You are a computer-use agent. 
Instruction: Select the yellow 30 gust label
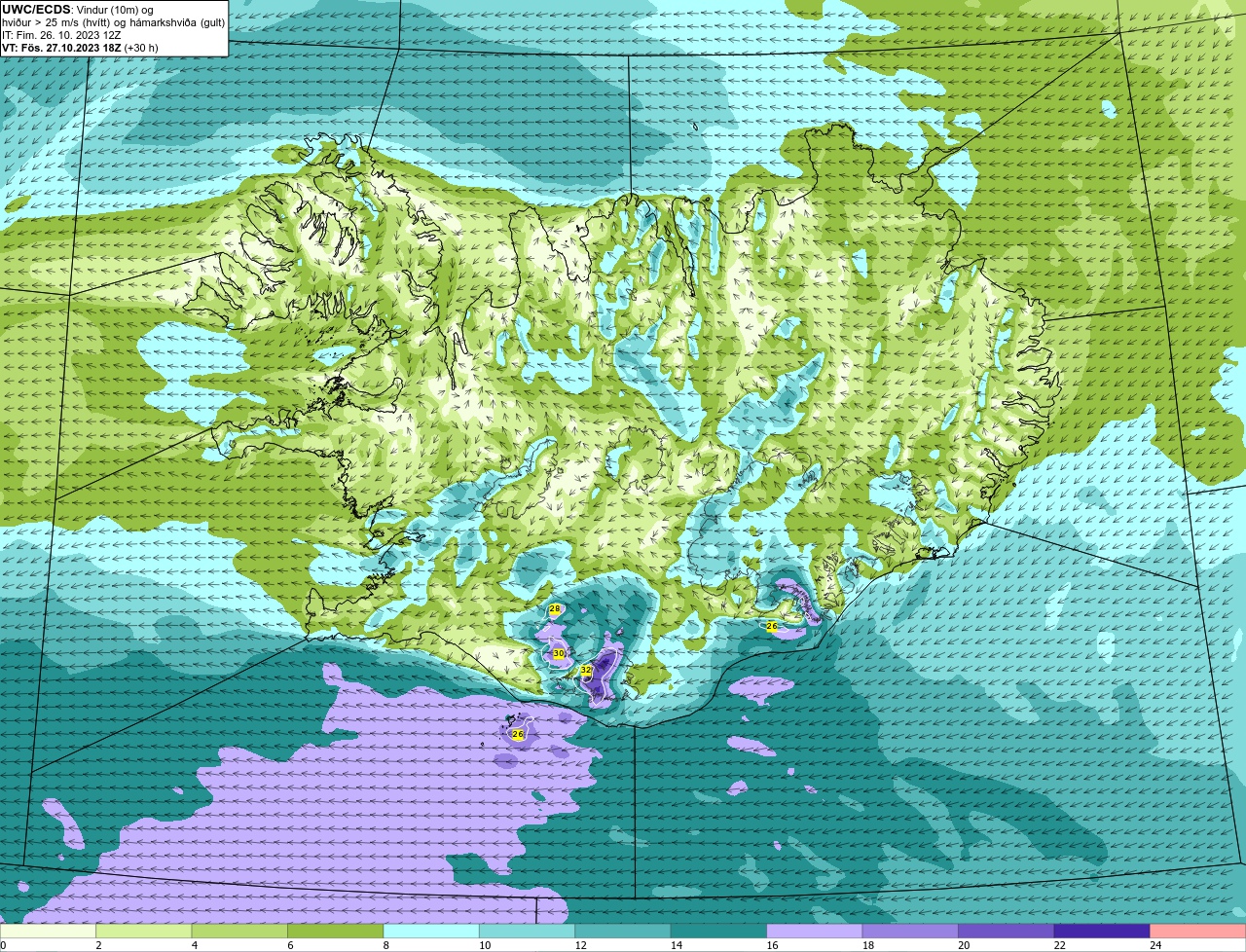(559, 654)
